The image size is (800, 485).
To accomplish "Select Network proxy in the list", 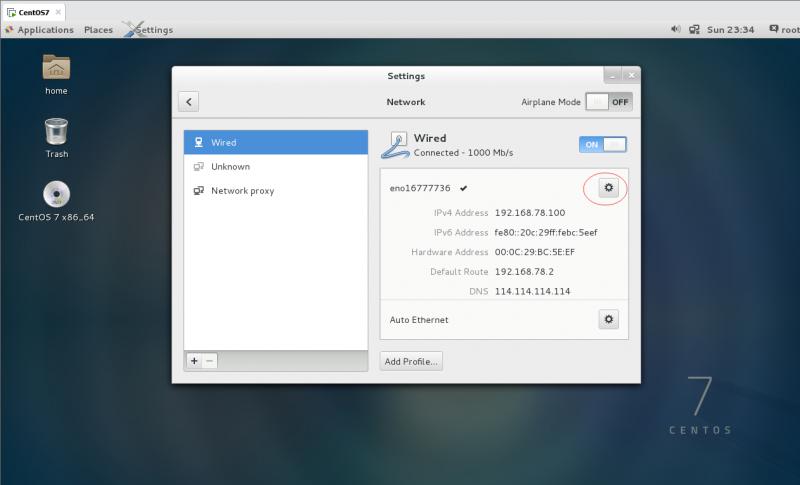I will click(x=276, y=190).
